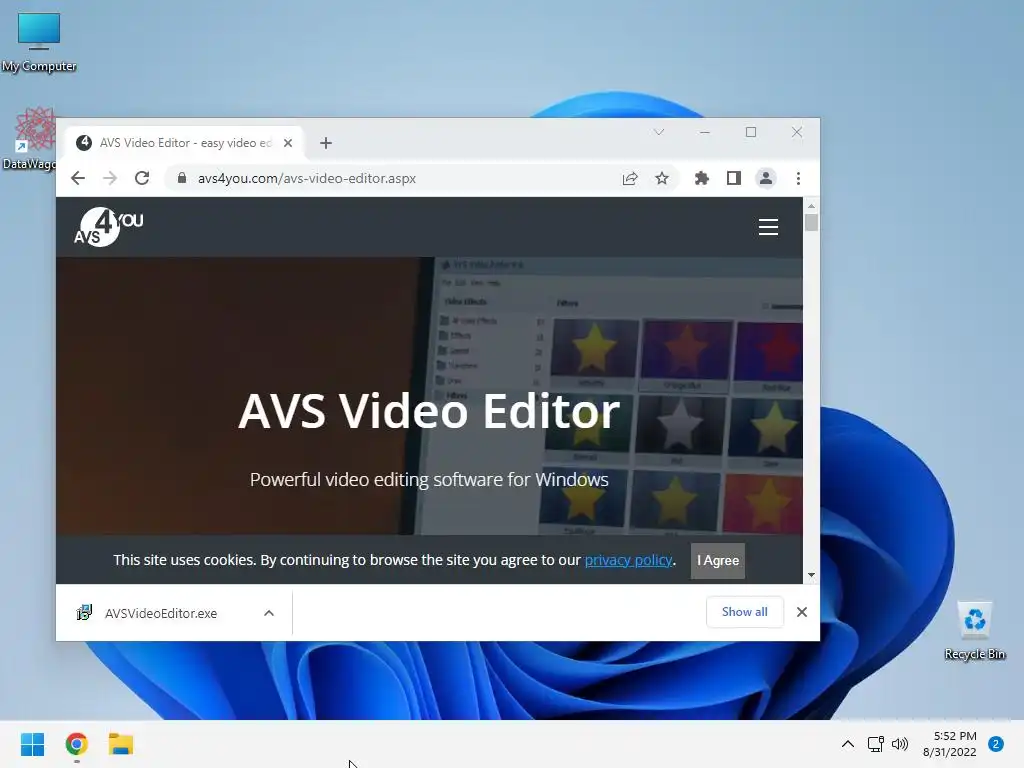Expand the tab search chevron
Screen dimensions: 1024x768
pos(659,132)
